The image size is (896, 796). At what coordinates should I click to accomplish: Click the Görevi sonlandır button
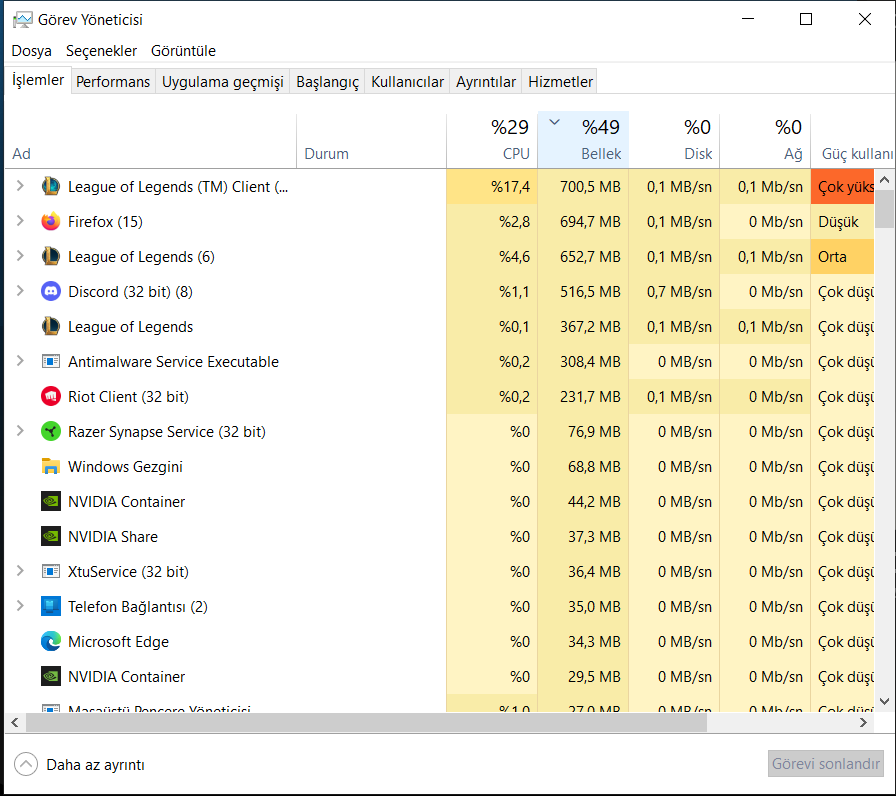click(825, 763)
